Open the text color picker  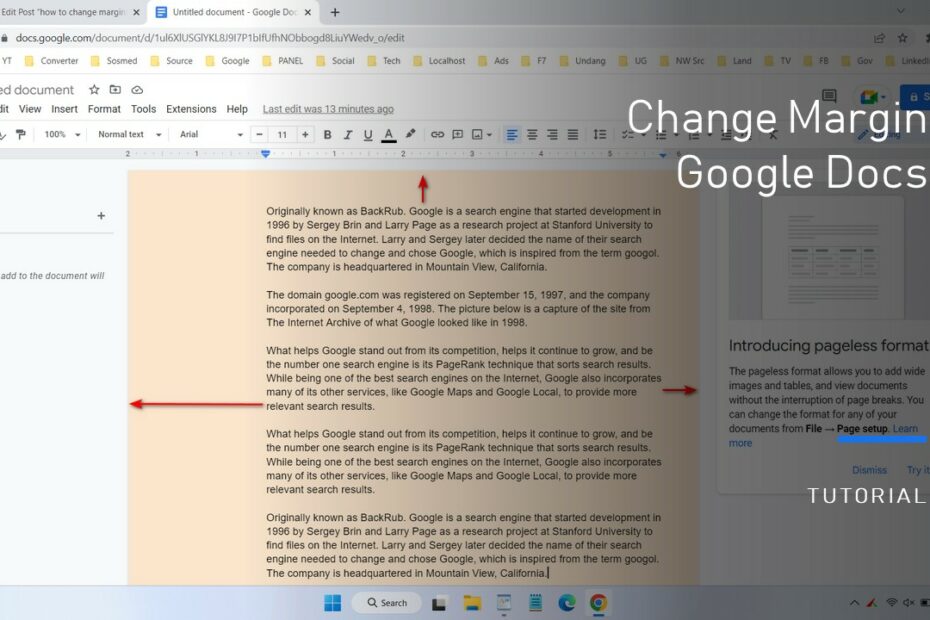(388, 135)
